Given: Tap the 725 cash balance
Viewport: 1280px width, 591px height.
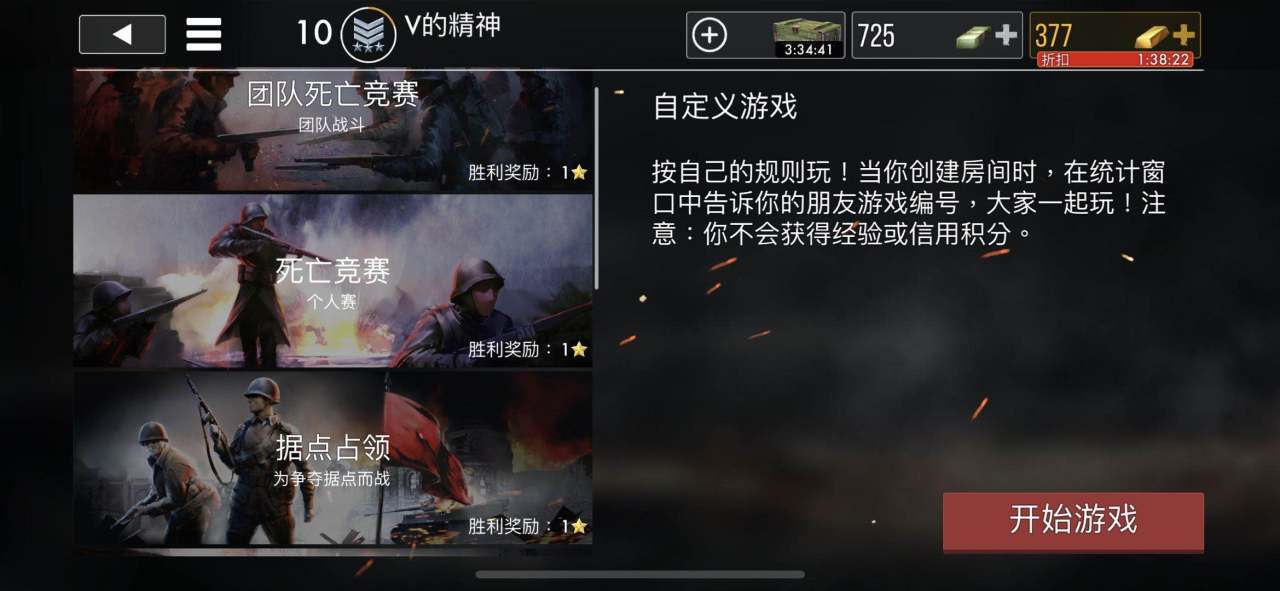Looking at the screenshot, I should (x=876, y=37).
